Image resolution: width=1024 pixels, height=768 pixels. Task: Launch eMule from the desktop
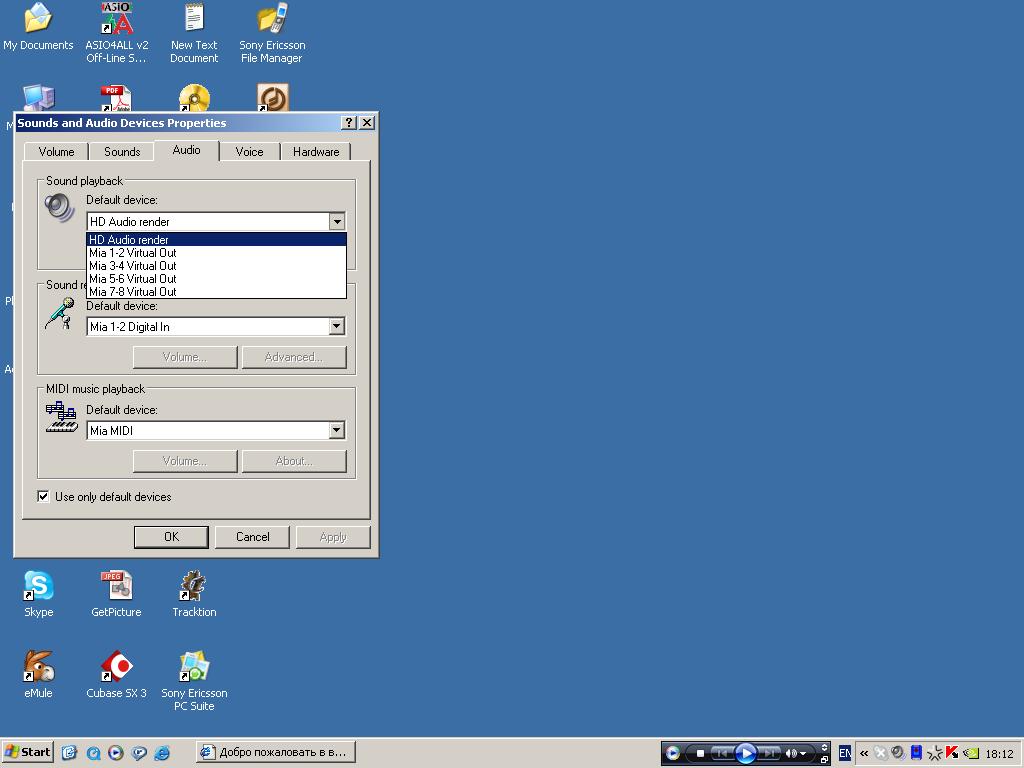click(39, 675)
